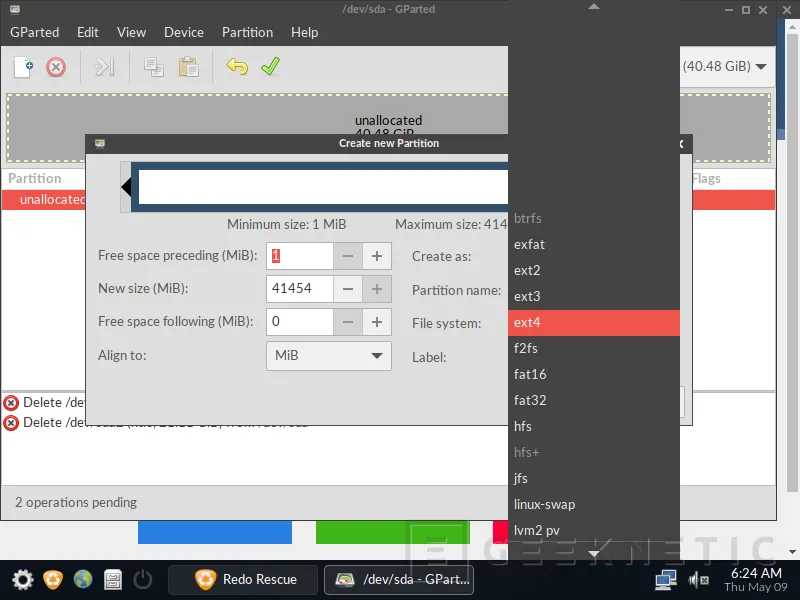Open the settings gear in taskbar
The height and width of the screenshot is (600, 800).
coord(22,579)
